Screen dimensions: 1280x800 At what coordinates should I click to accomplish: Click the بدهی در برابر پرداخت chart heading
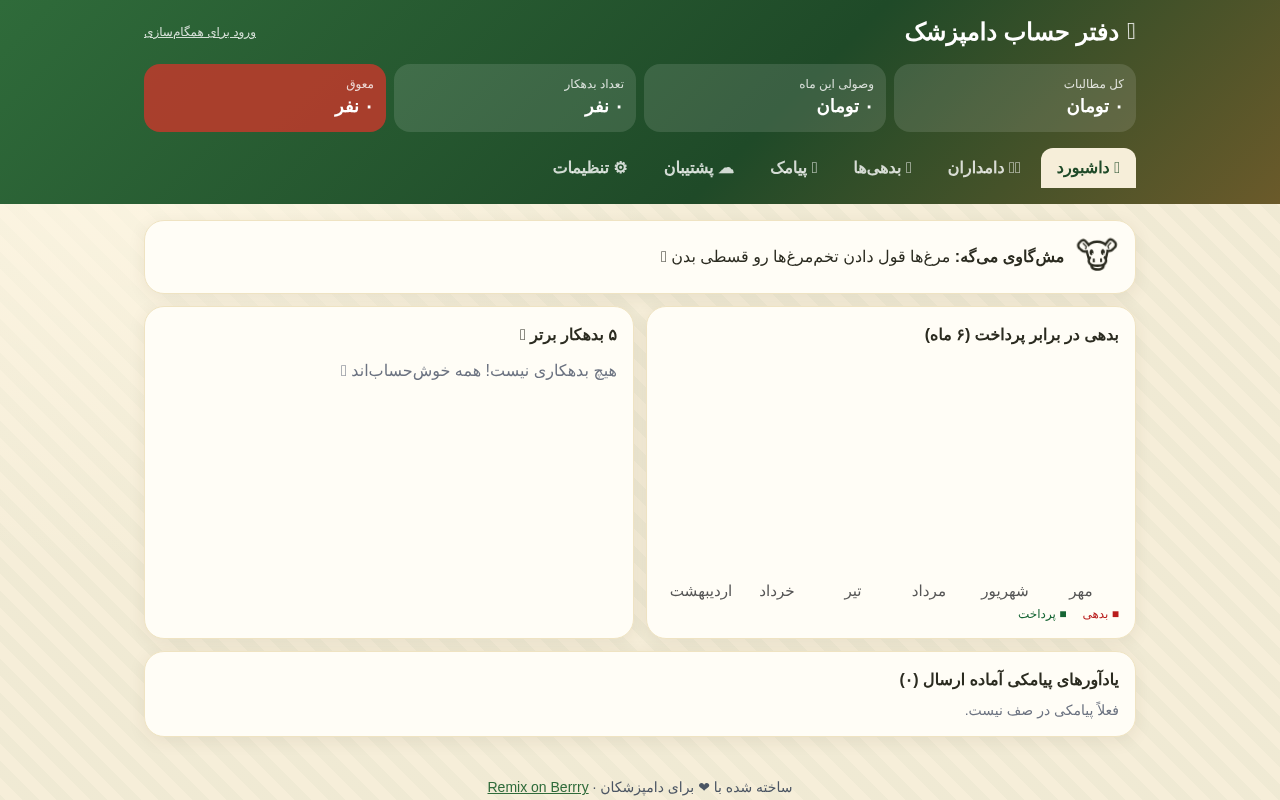(x=1022, y=335)
